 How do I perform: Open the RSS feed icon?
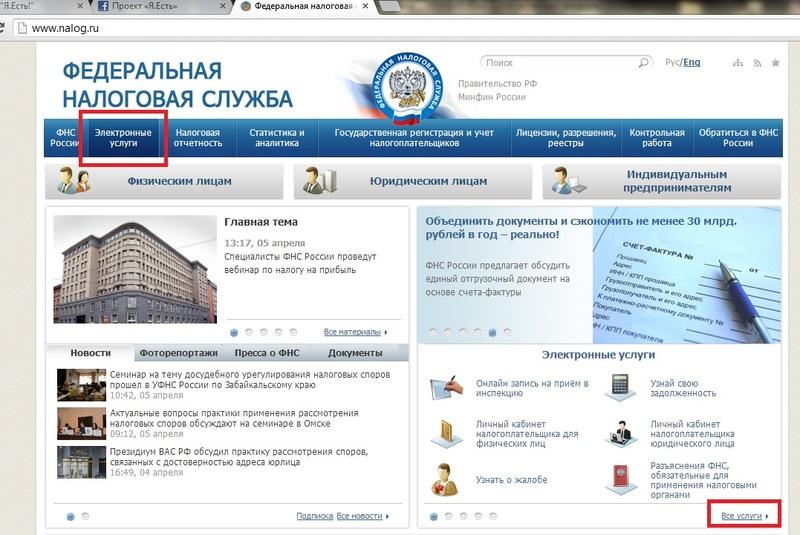[x=756, y=63]
